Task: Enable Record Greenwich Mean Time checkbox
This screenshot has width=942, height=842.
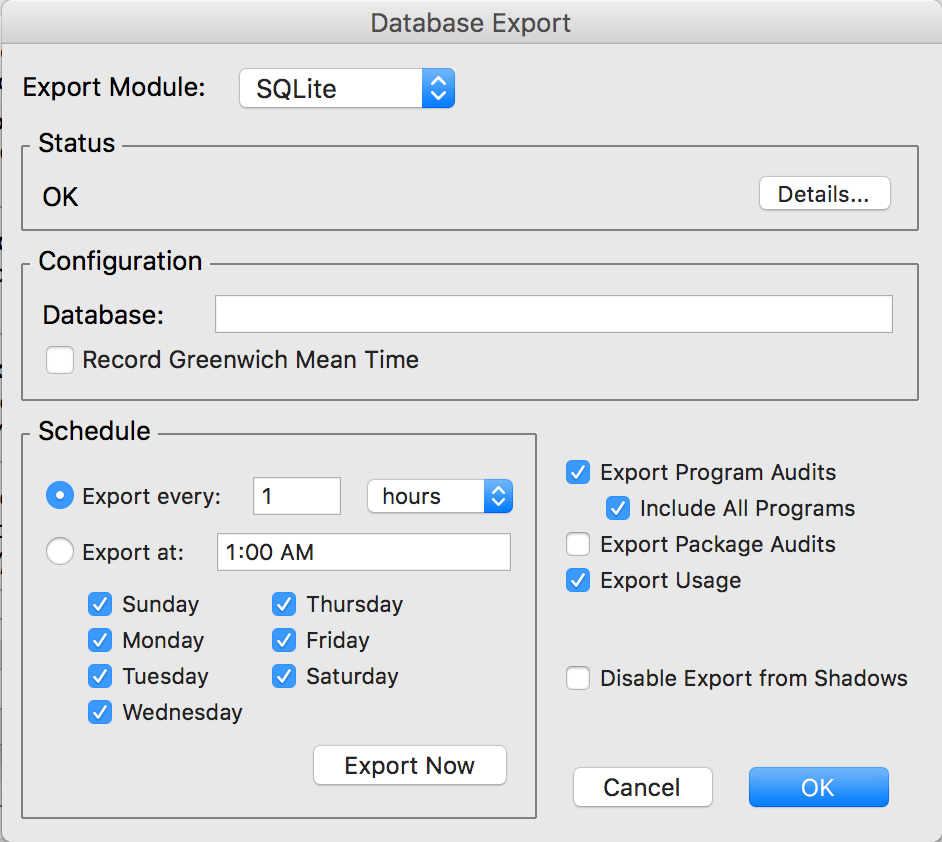Action: (x=61, y=360)
